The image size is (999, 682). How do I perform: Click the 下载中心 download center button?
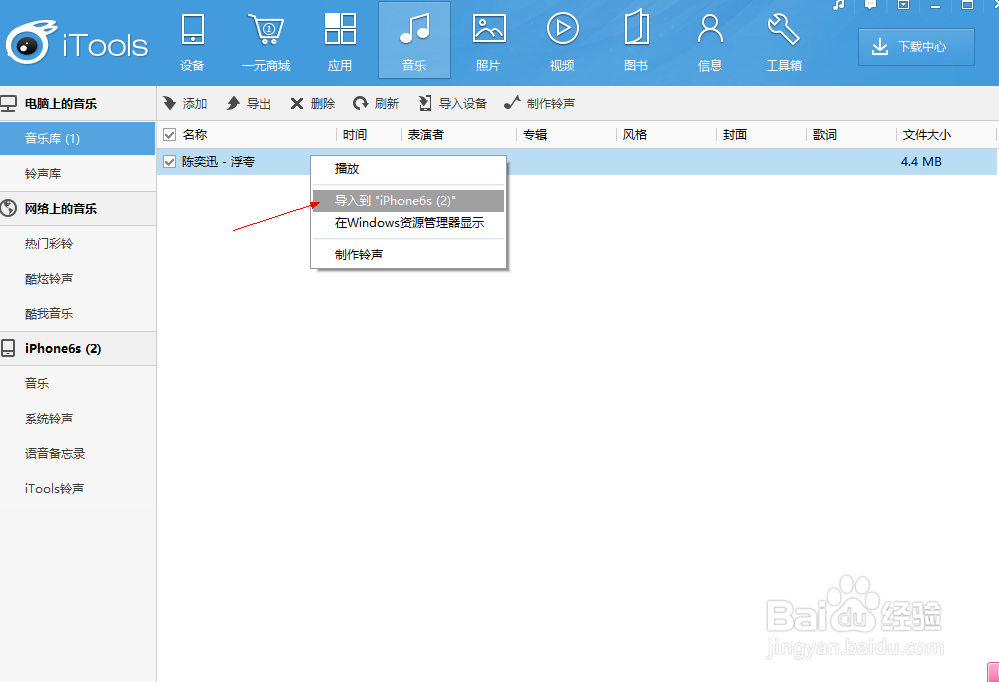(916, 47)
